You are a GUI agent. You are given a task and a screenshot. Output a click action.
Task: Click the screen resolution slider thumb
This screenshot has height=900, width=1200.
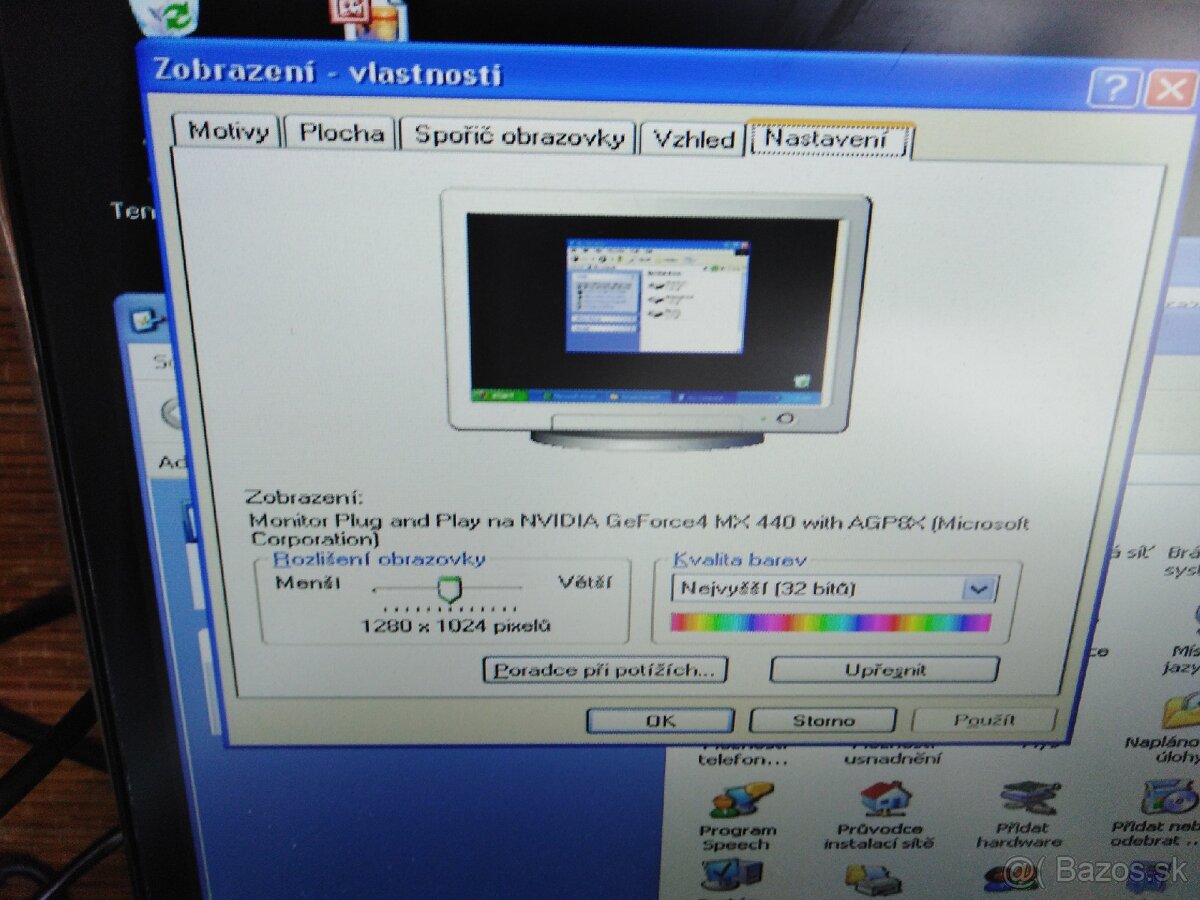(449, 589)
